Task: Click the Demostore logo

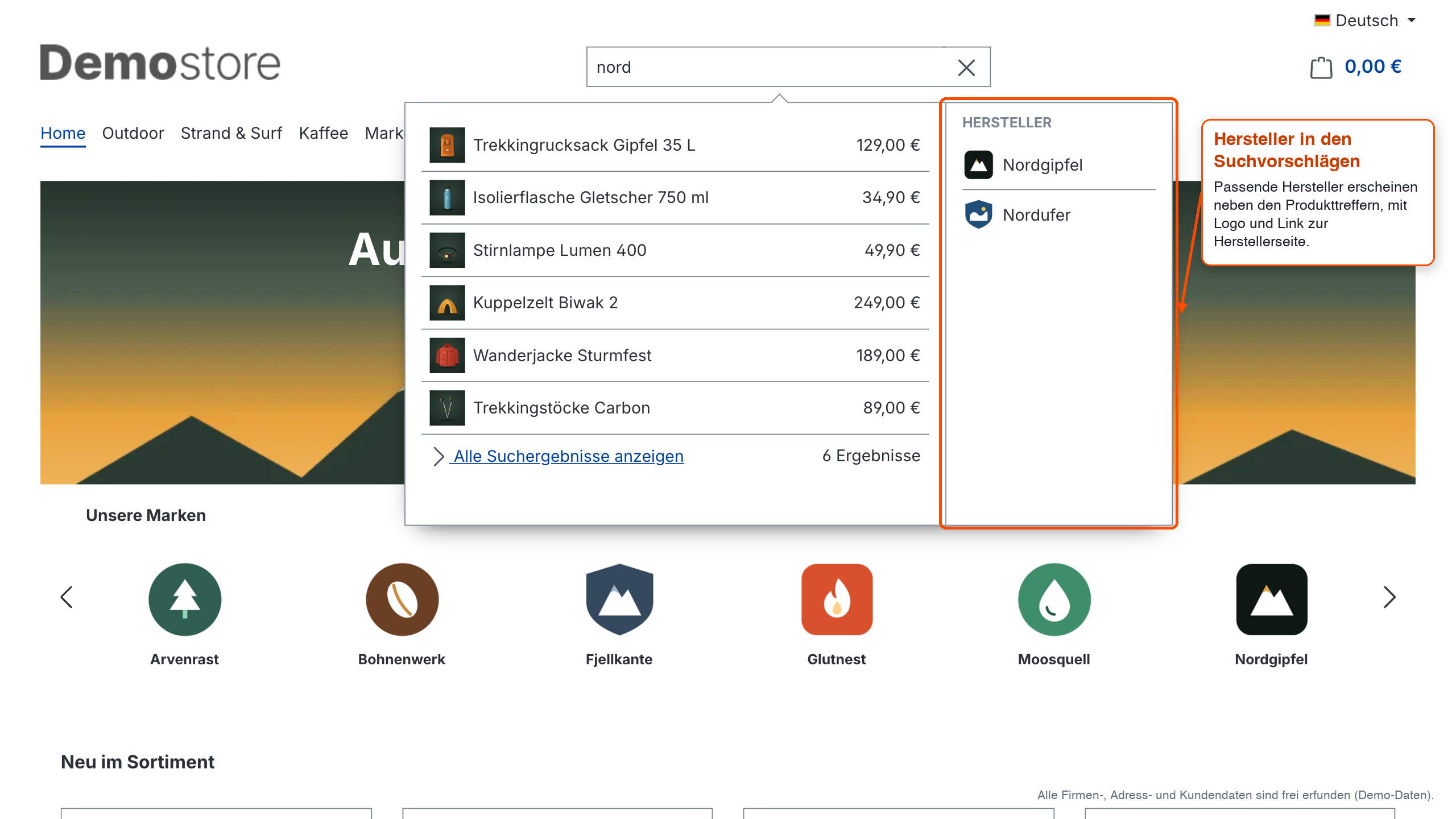Action: coord(160,63)
